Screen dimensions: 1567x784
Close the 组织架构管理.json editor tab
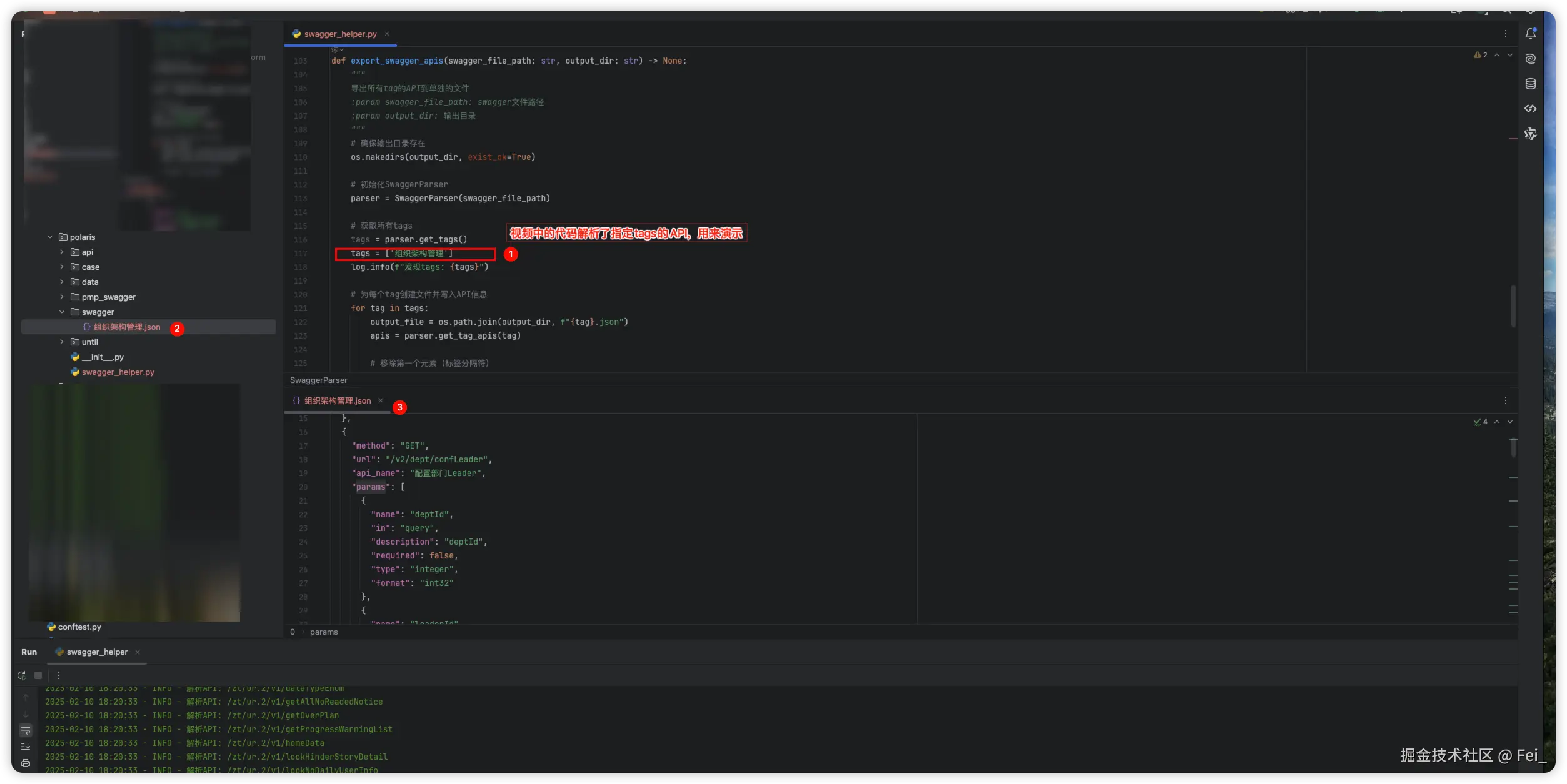coord(381,400)
